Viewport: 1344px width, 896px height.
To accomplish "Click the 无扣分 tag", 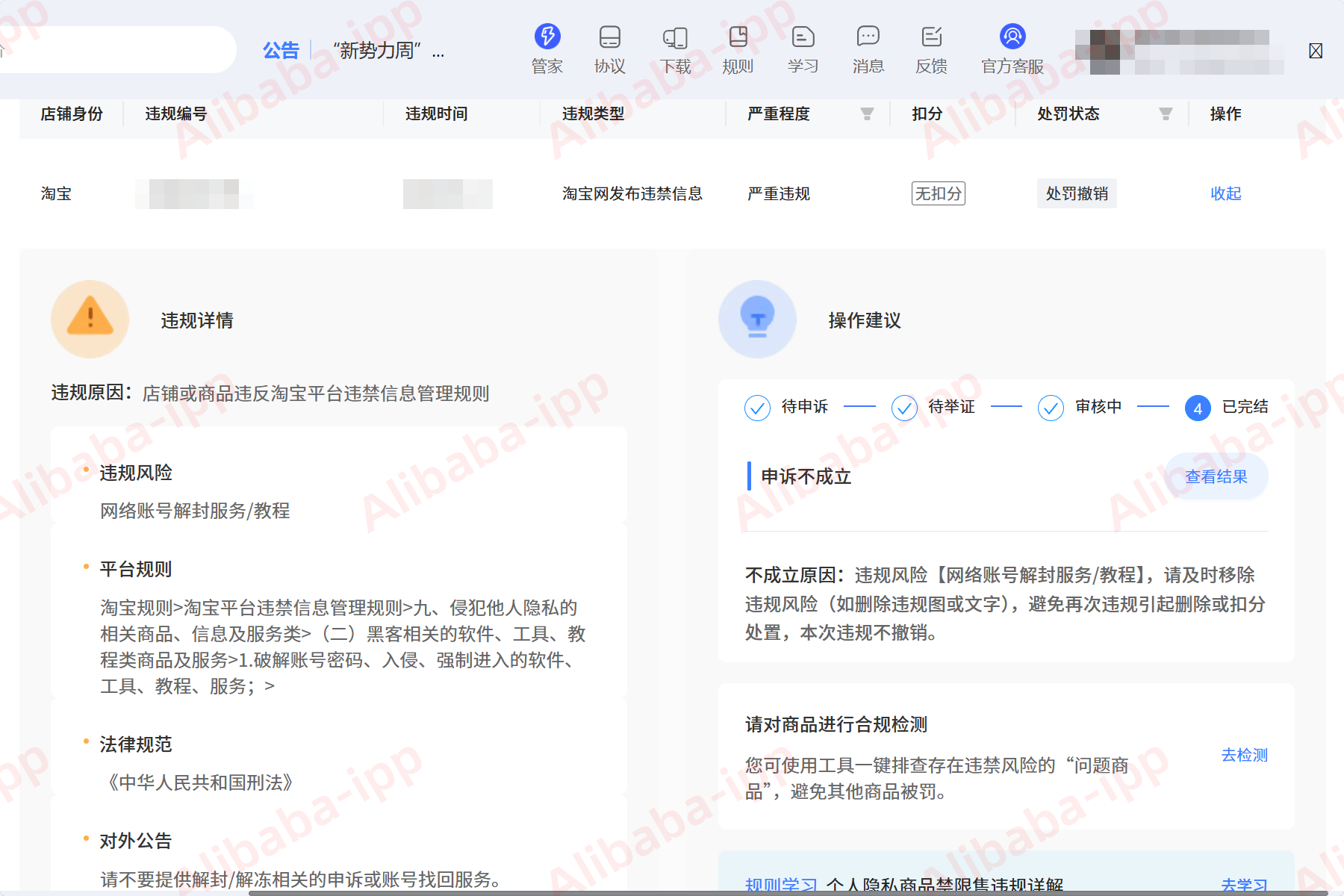I will (939, 193).
